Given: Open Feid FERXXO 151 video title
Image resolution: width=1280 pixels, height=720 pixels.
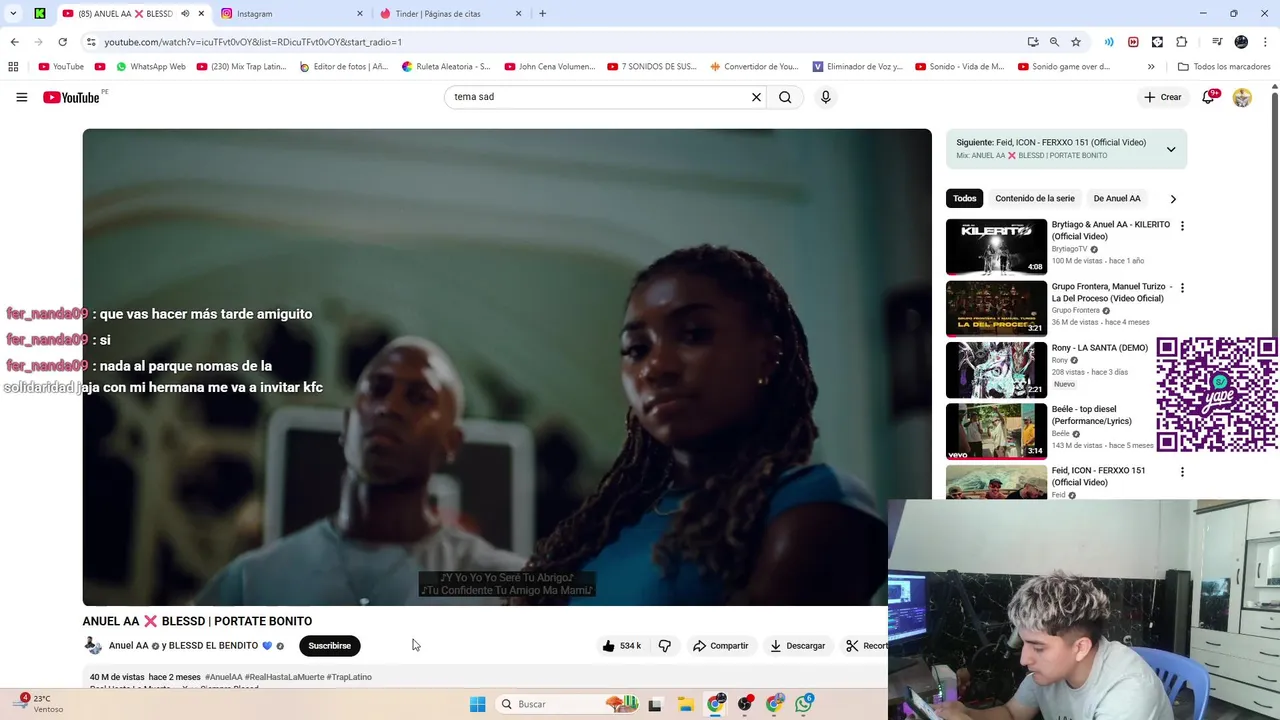Looking at the screenshot, I should point(1098,476).
